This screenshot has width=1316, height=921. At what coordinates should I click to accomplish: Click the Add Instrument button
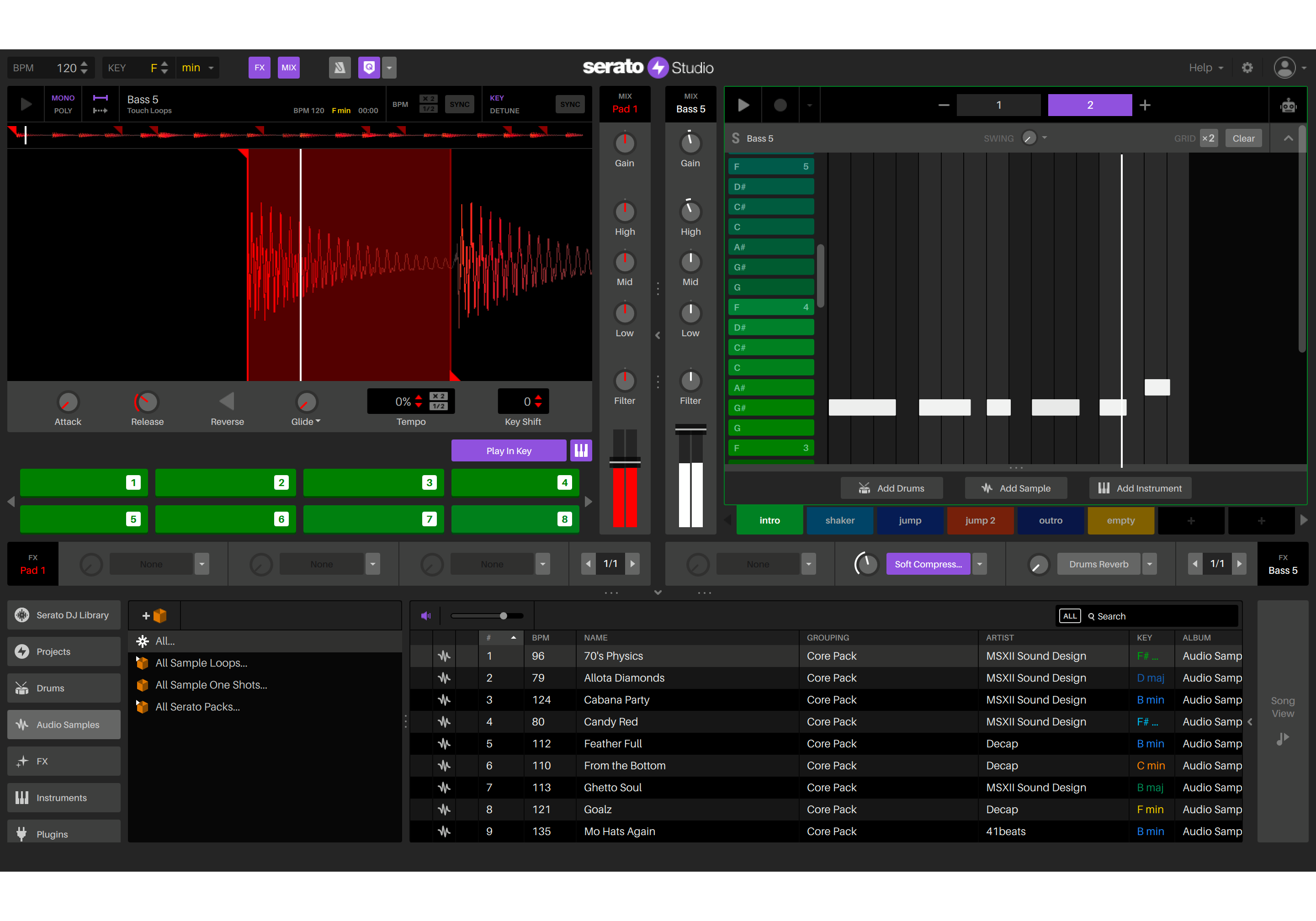(x=1140, y=488)
